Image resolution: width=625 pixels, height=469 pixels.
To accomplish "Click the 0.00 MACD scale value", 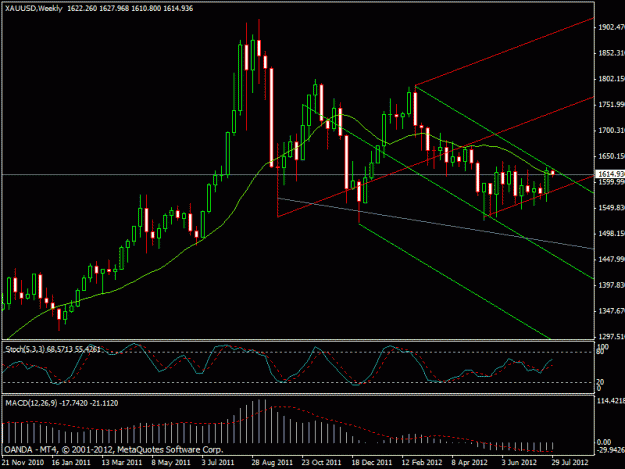I will 604,442.
